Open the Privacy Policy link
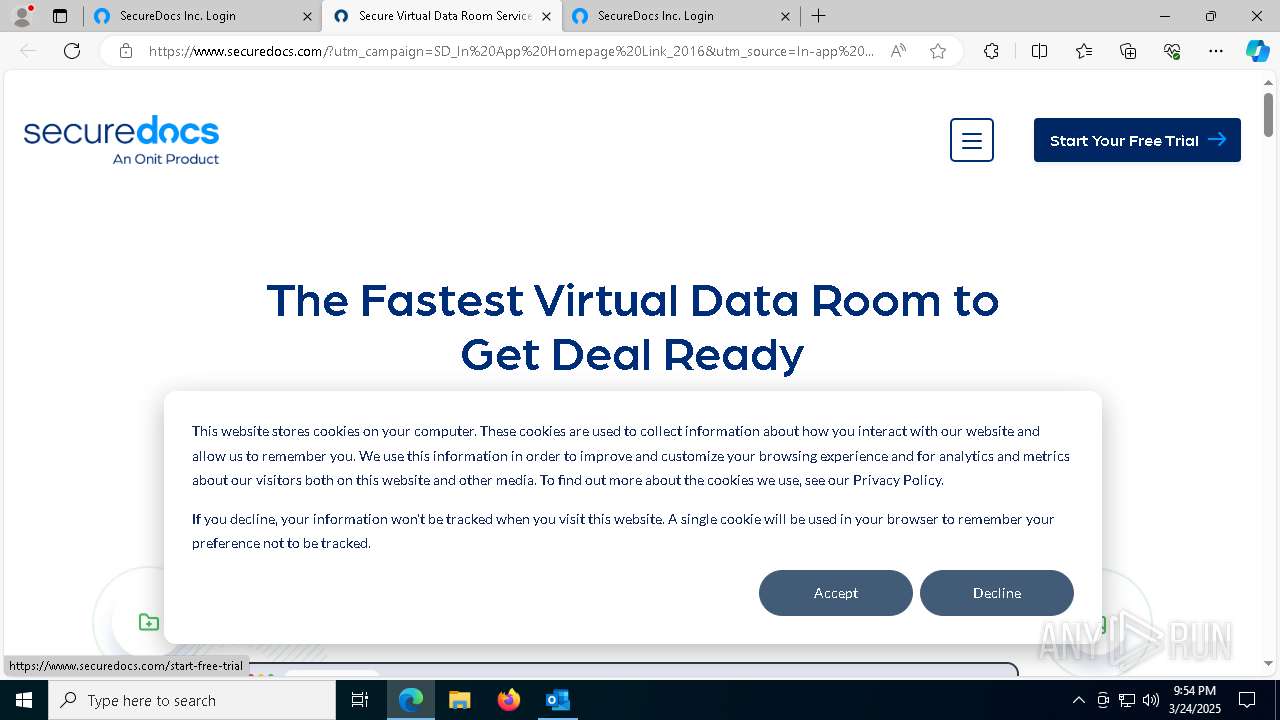 coord(897,480)
